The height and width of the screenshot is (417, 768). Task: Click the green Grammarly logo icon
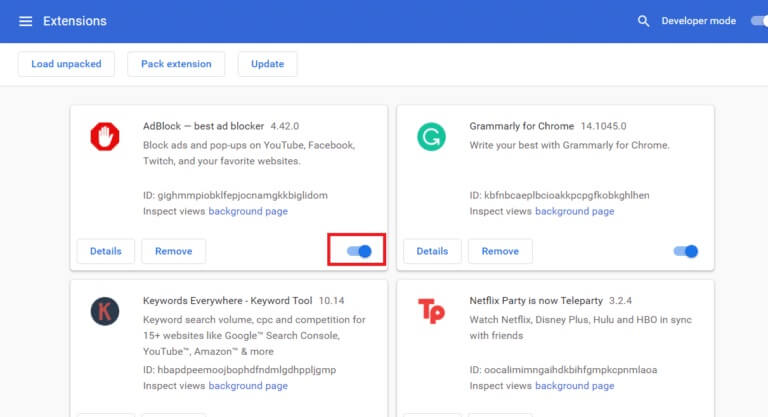click(432, 136)
